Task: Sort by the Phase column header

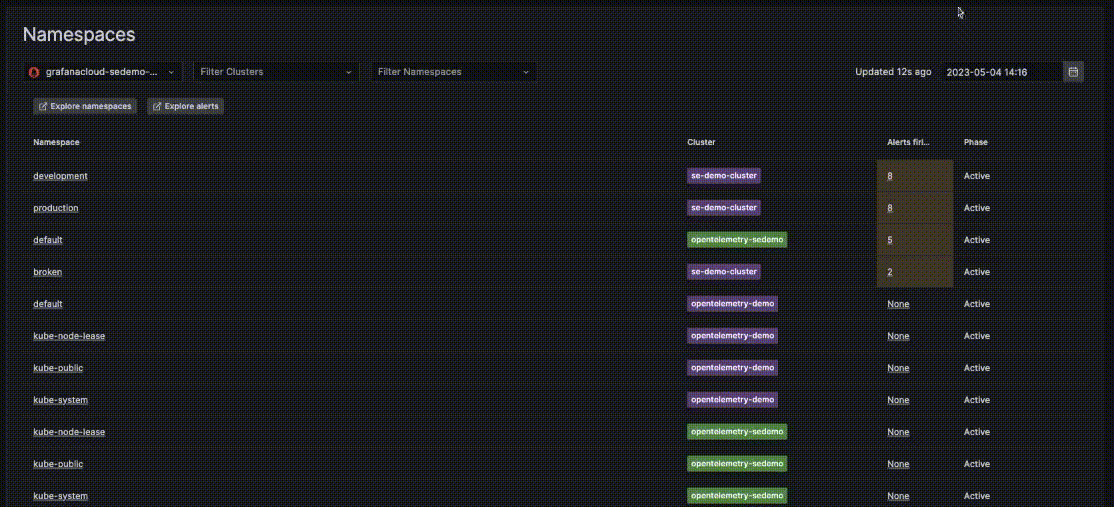Action: click(975, 142)
